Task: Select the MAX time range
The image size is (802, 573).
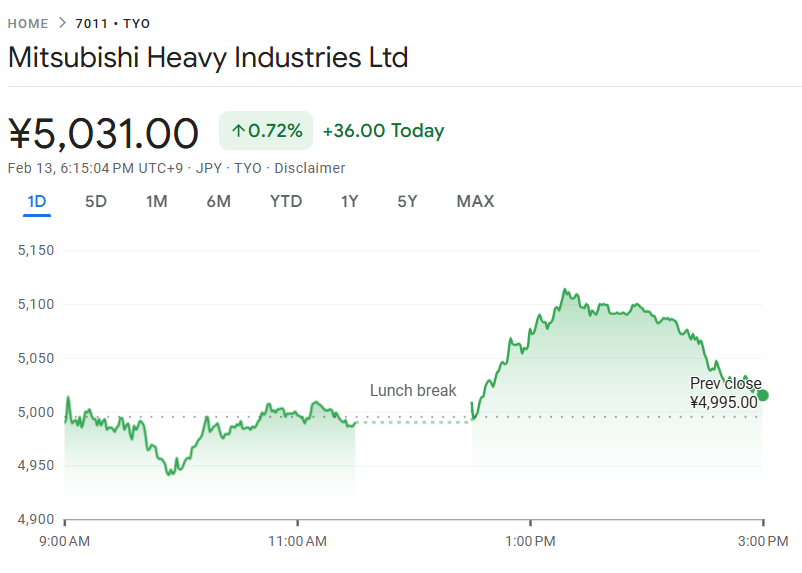Action: 475,202
